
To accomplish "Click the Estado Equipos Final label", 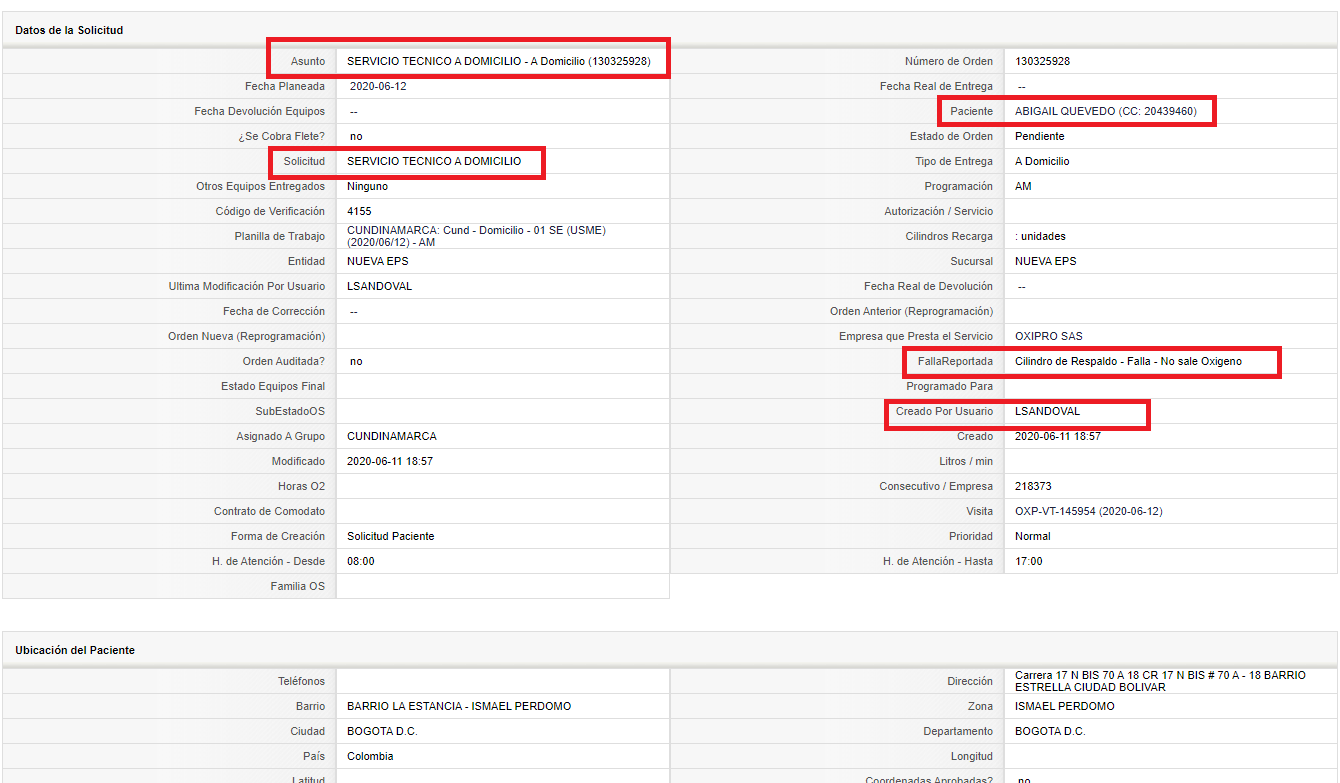I will click(x=273, y=386).
